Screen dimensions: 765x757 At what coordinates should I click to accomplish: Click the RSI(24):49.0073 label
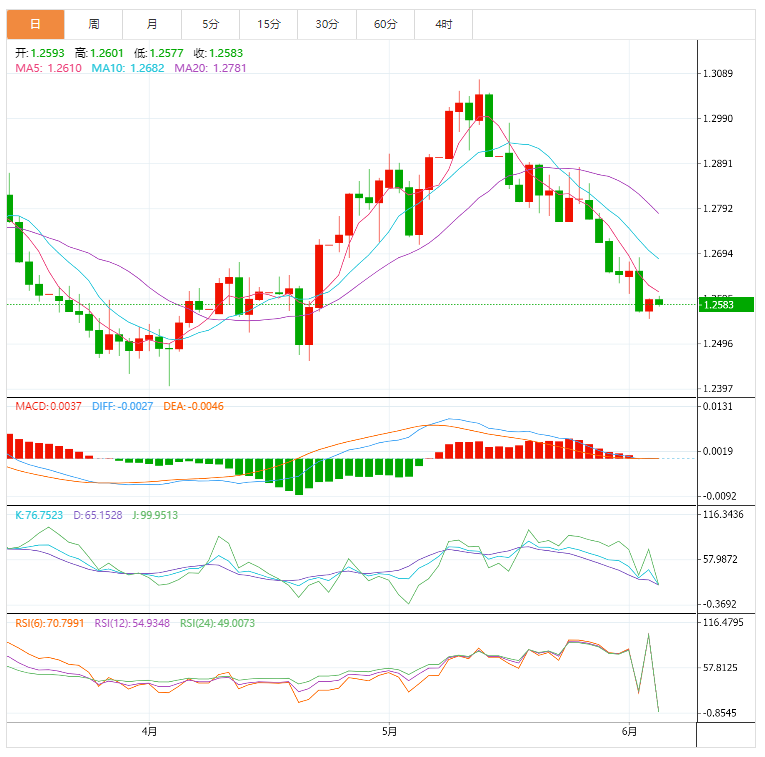point(218,623)
